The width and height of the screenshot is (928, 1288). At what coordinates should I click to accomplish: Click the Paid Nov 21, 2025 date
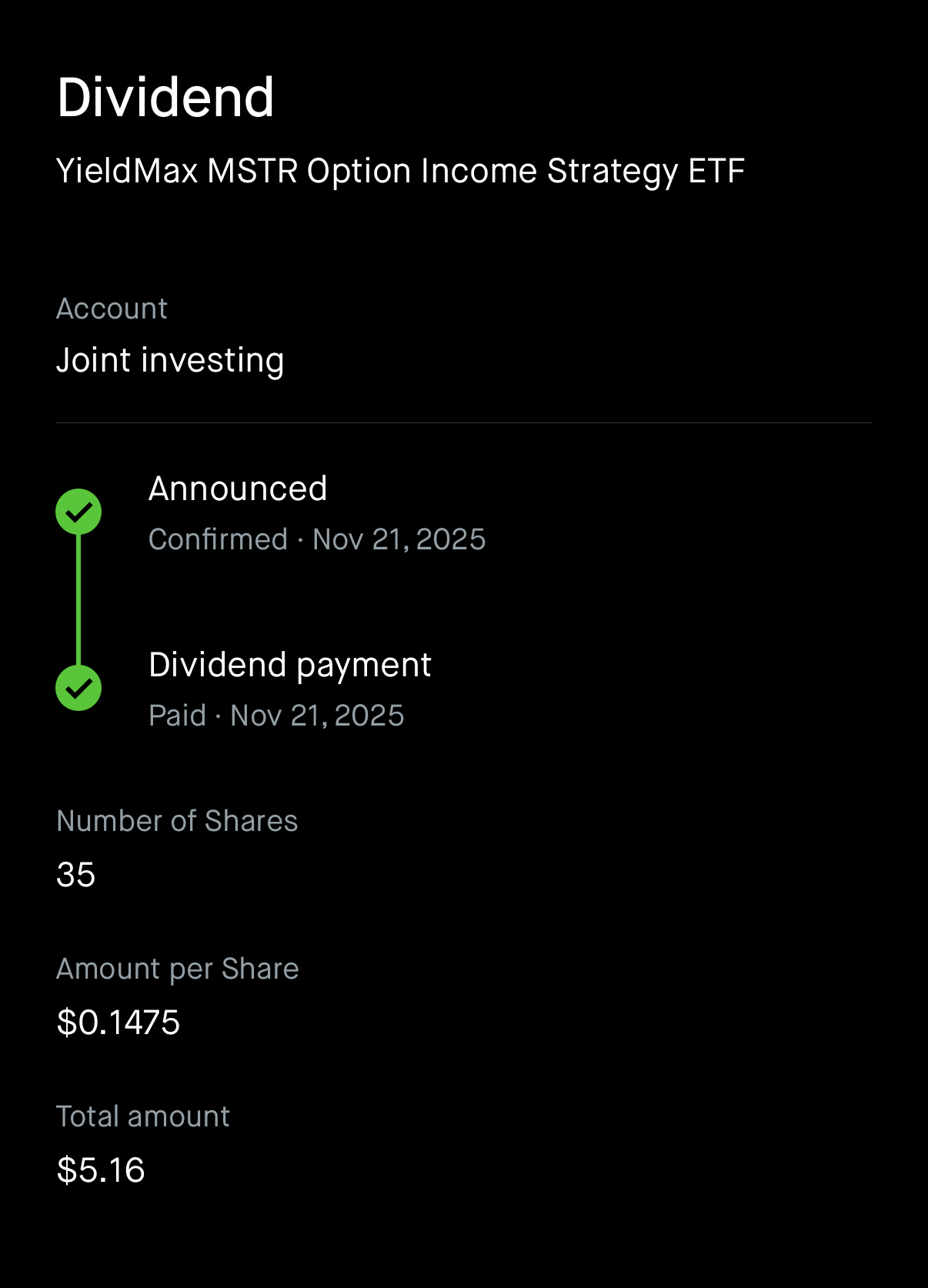click(317, 716)
